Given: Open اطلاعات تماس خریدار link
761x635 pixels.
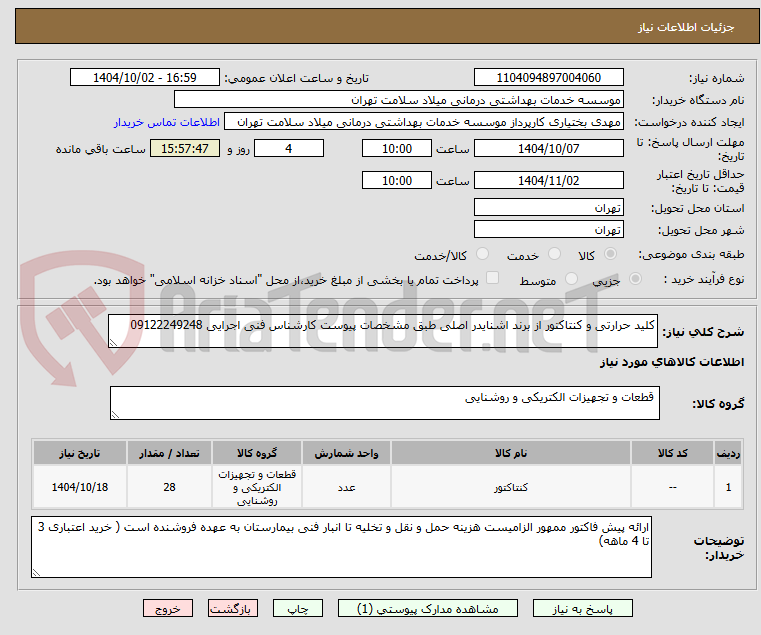Looking at the screenshot, I should click(167, 122).
